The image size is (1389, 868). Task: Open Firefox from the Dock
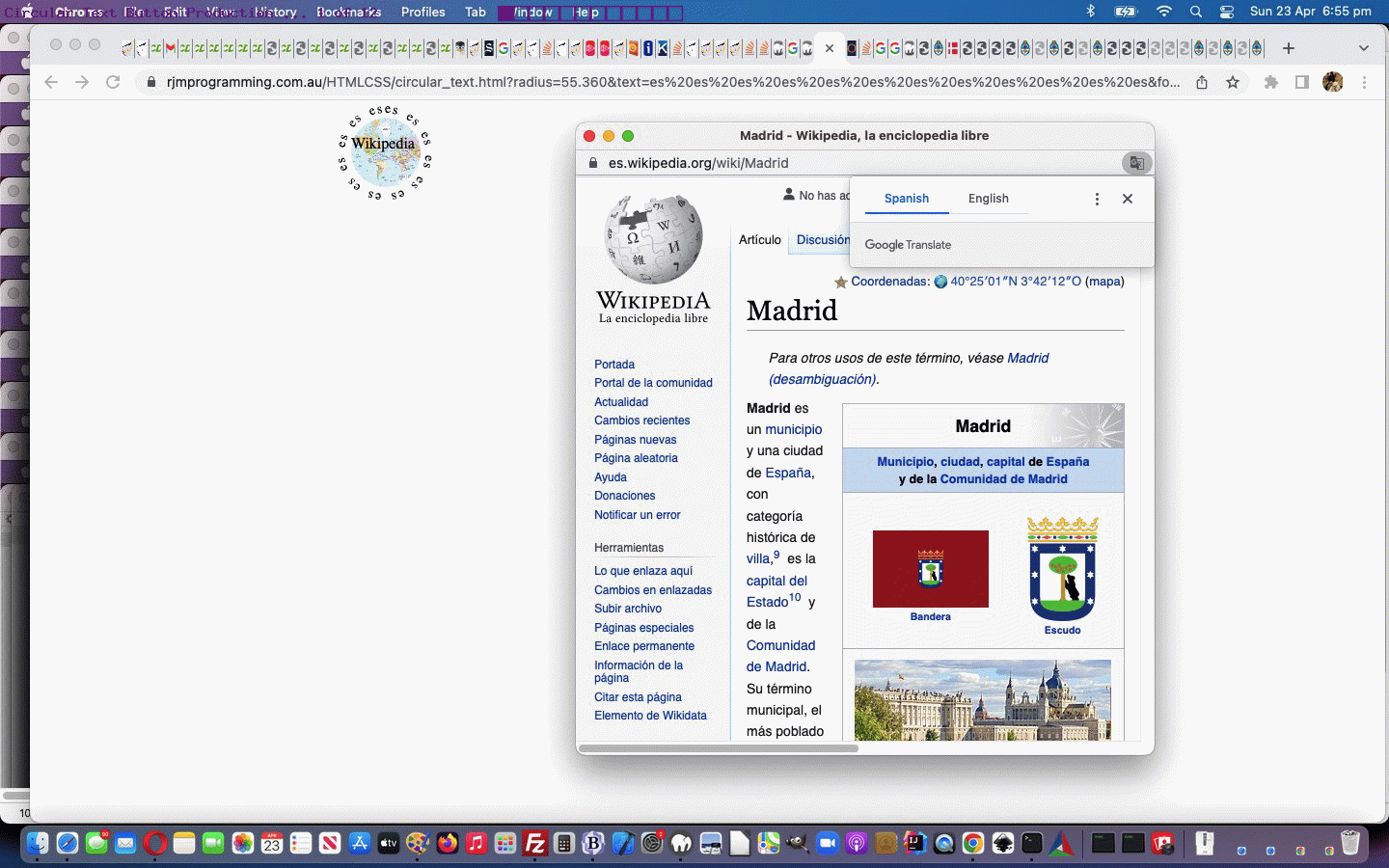tap(447, 844)
